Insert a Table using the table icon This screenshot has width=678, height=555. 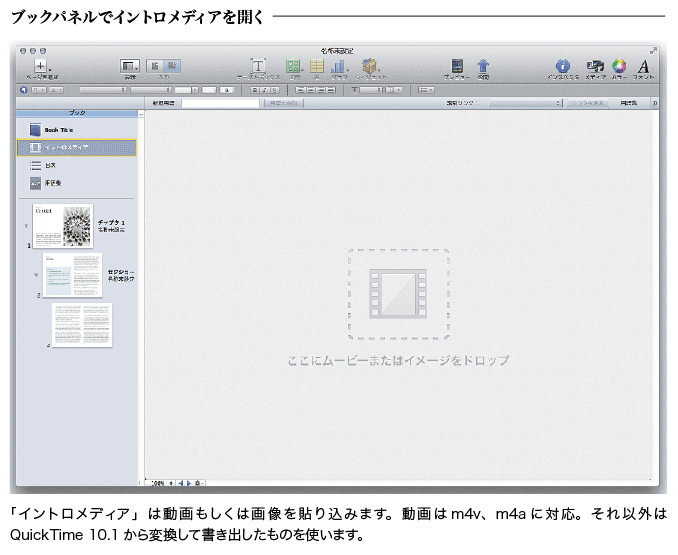317,66
